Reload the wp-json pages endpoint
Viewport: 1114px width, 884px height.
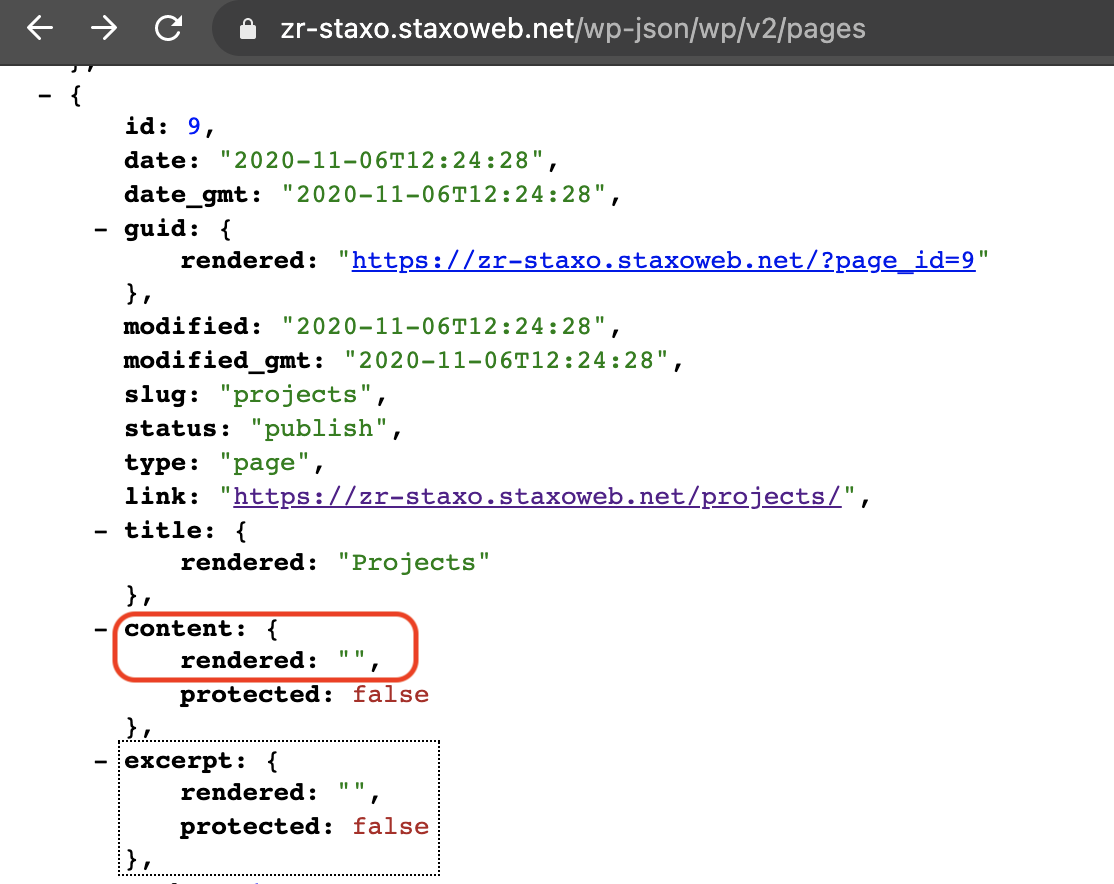point(169,29)
